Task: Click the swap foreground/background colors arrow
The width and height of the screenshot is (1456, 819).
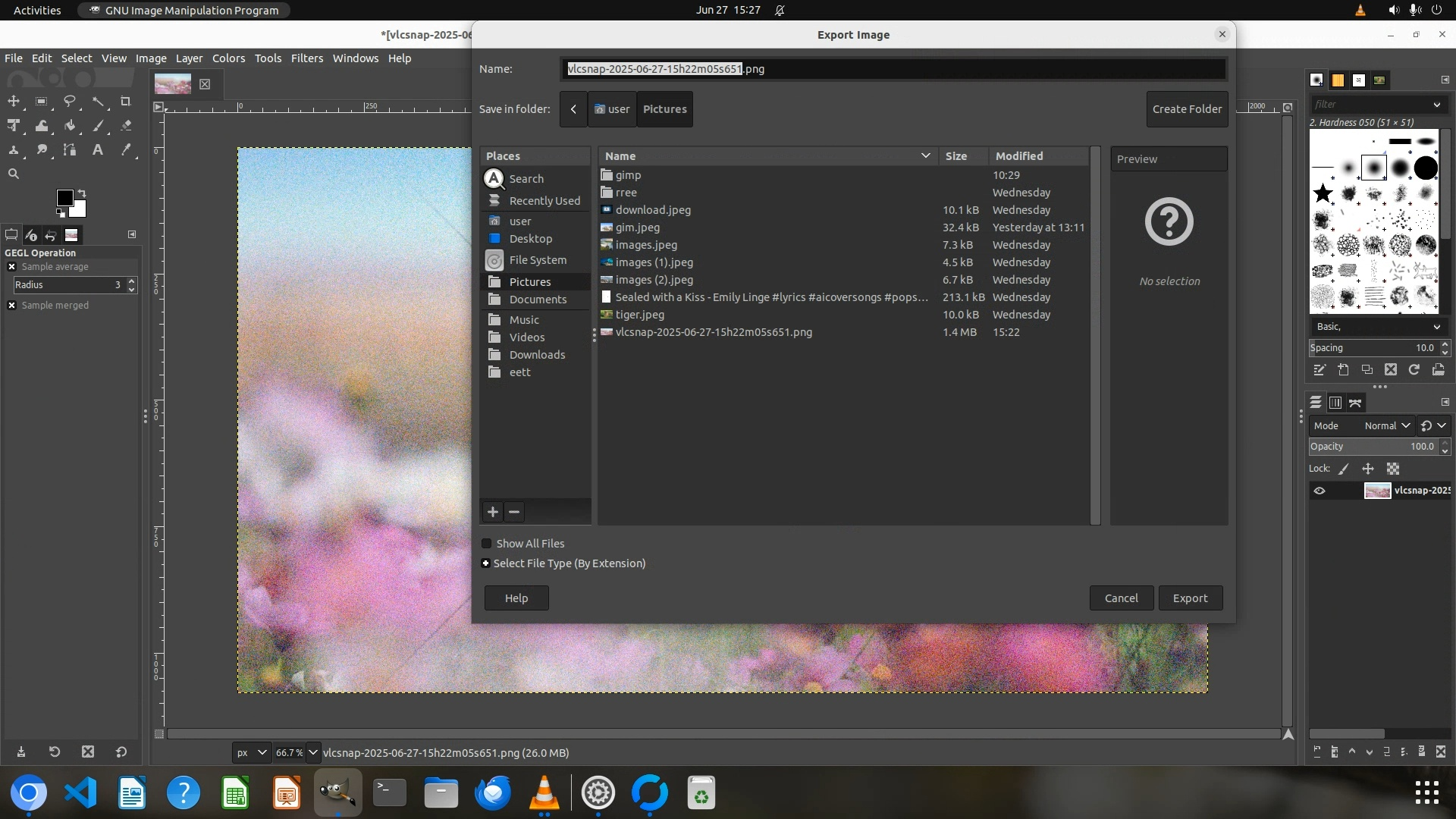Action: coord(82,193)
